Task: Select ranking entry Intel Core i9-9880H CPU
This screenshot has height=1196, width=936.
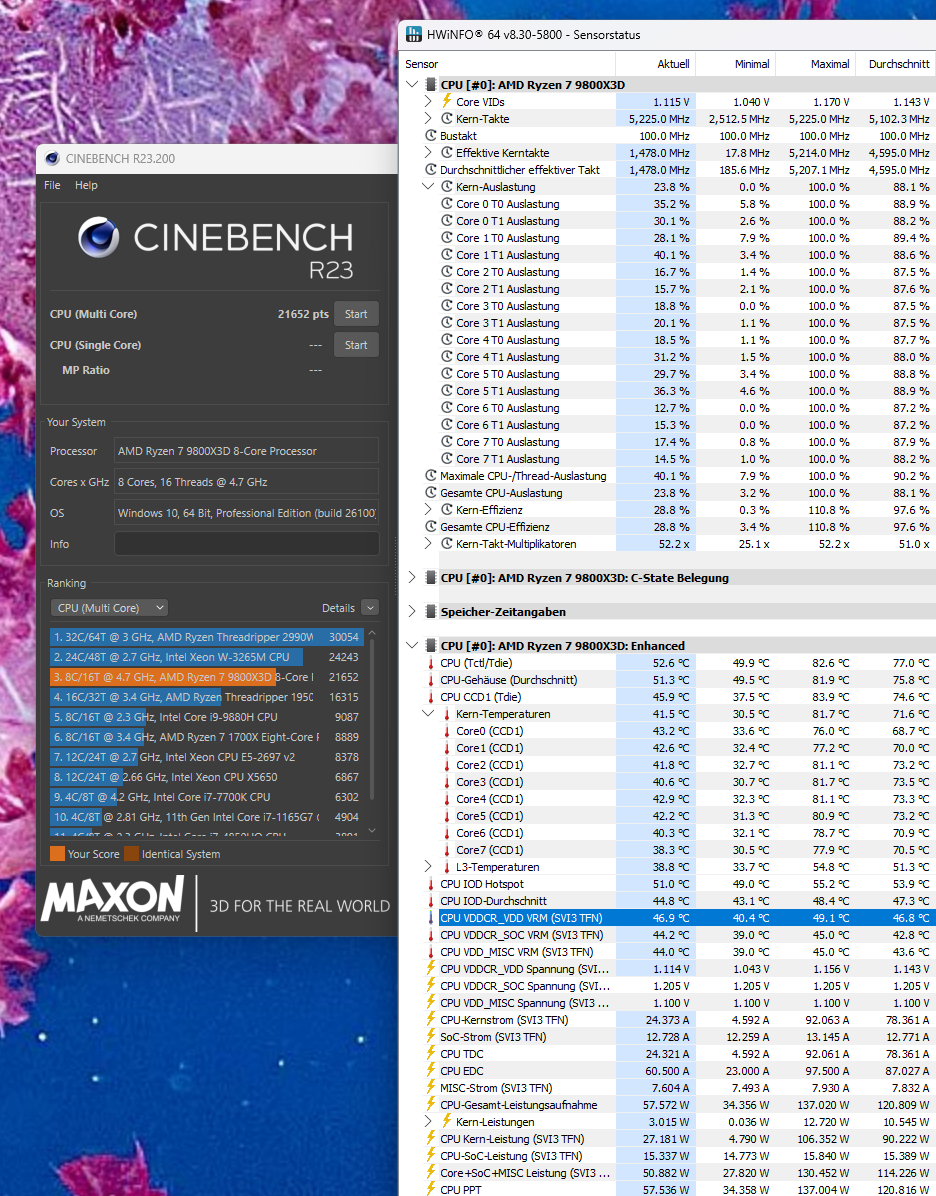Action: click(205, 717)
